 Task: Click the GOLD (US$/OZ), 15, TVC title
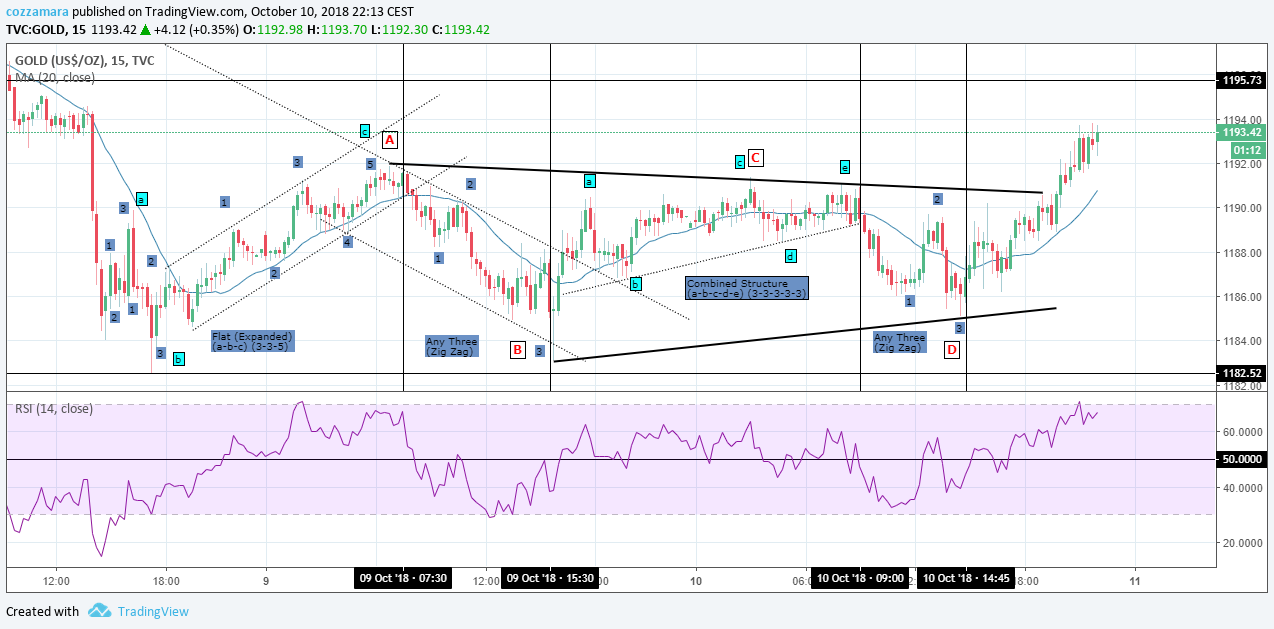click(x=85, y=60)
